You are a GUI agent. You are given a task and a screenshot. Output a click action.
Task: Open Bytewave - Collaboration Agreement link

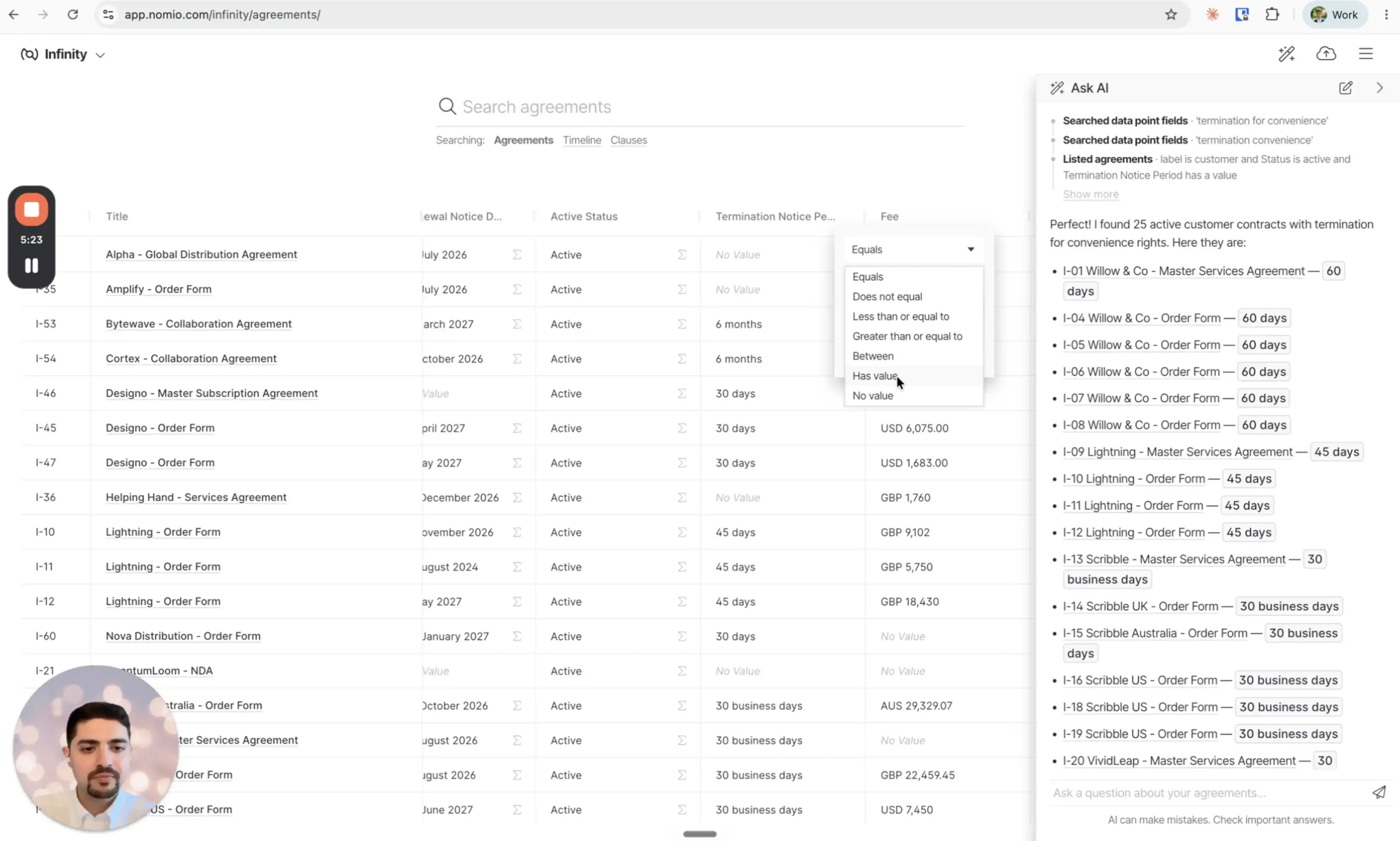point(198,324)
